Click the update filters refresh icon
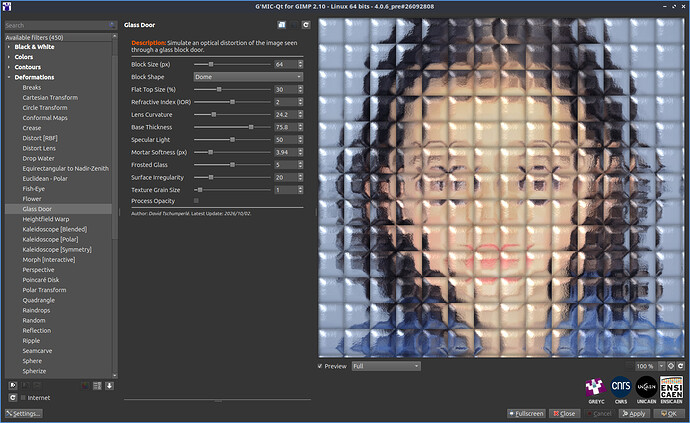This screenshot has width=690, height=423. coord(13,397)
